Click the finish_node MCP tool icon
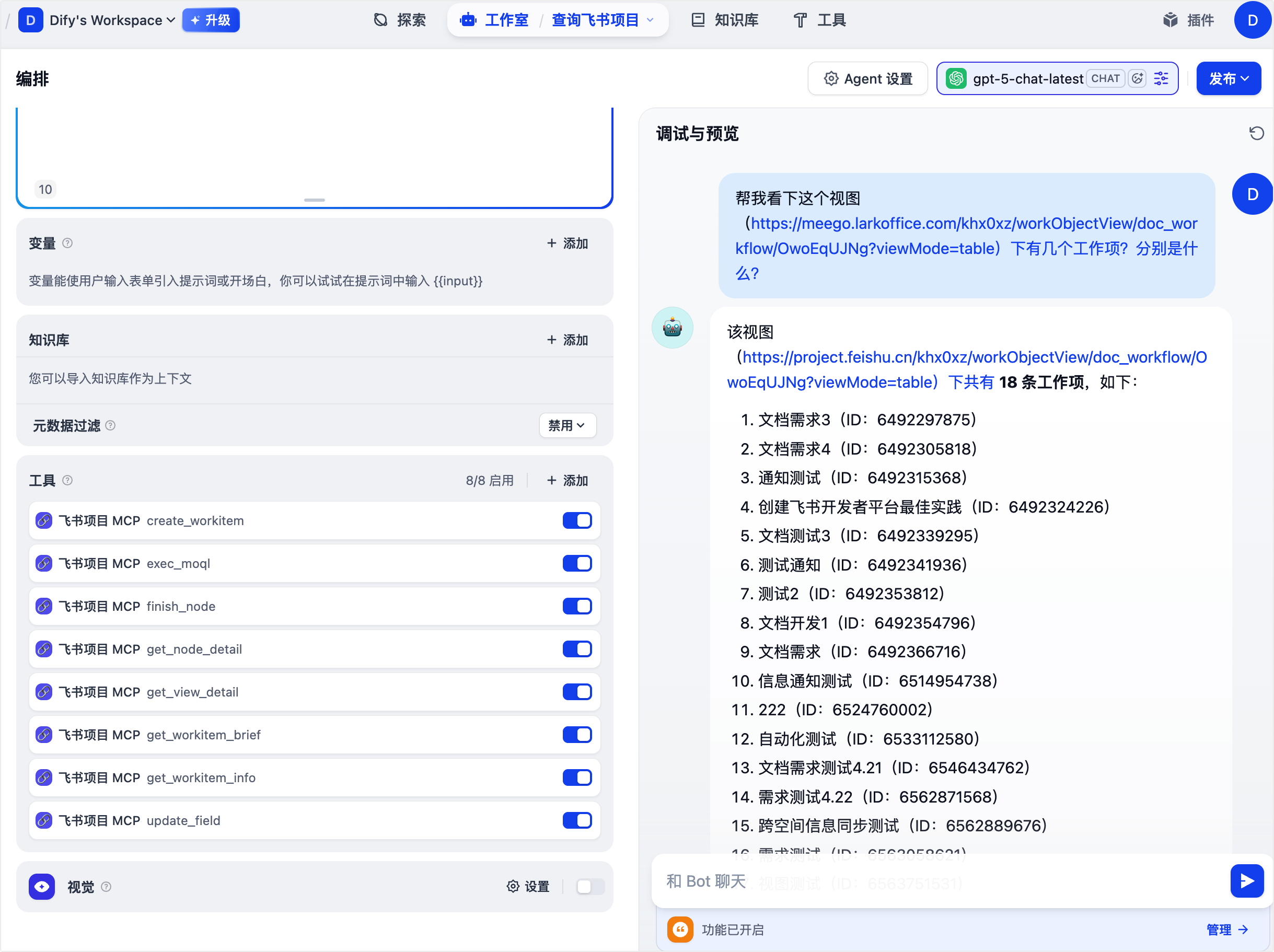The height and width of the screenshot is (952, 1274). point(44,607)
